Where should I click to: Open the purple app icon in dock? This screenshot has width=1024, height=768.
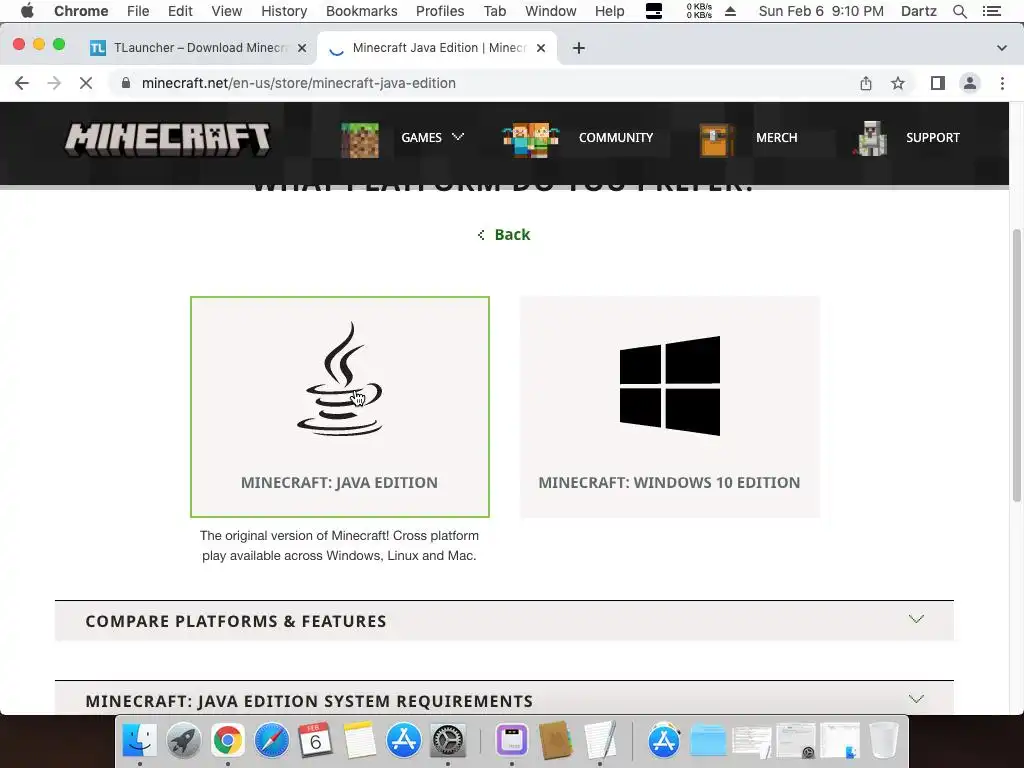pyautogui.click(x=512, y=741)
